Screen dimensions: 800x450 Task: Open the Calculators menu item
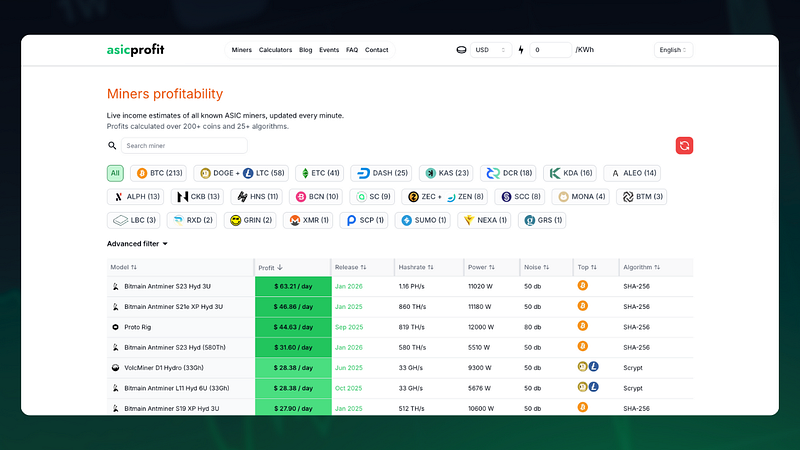point(275,50)
